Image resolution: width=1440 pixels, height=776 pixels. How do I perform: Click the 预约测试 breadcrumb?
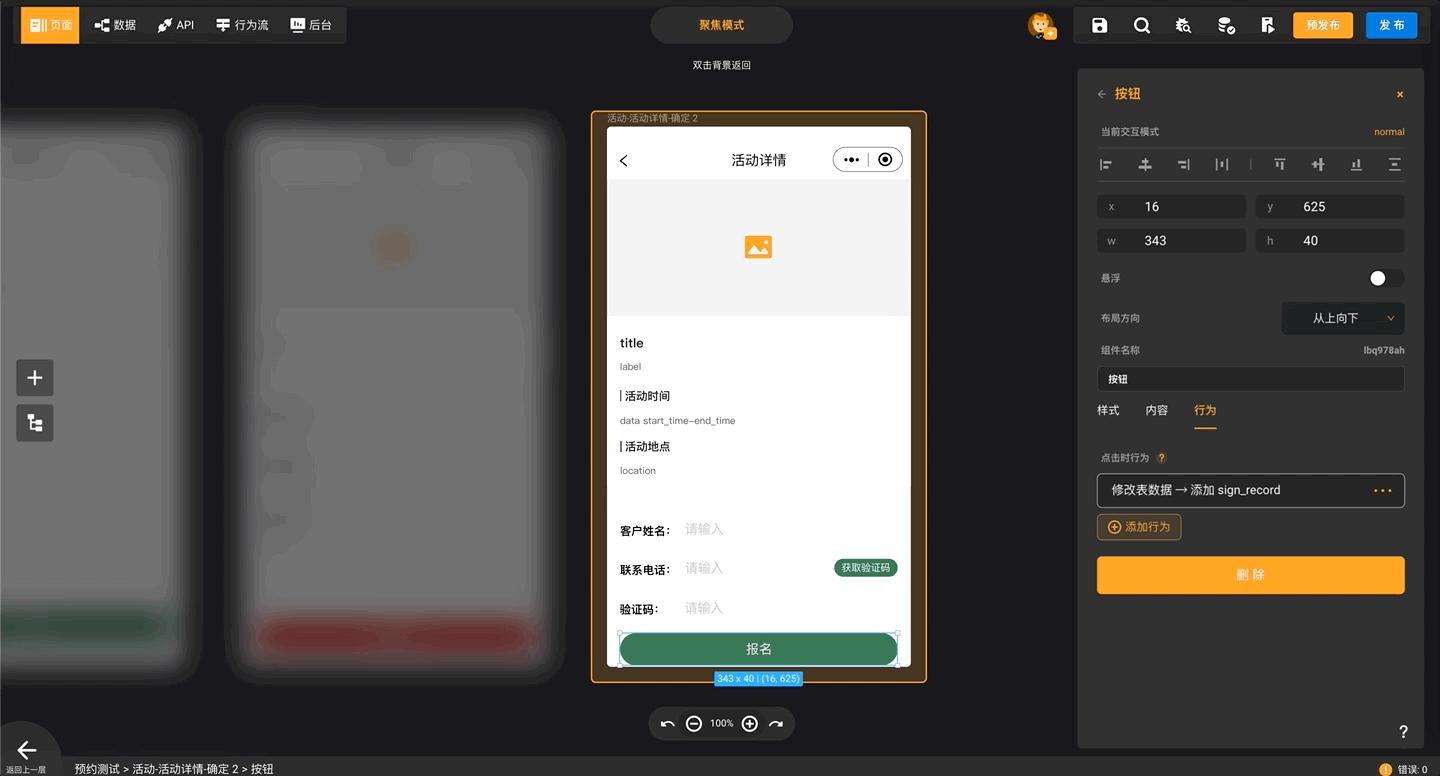(x=96, y=769)
